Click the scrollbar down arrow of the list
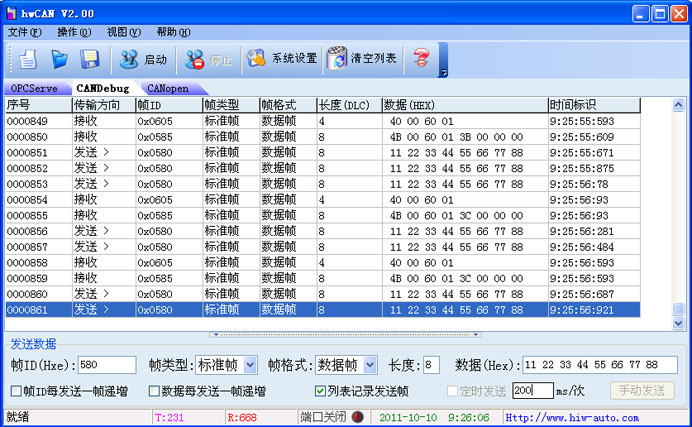The height and width of the screenshot is (427, 692). coord(678,323)
